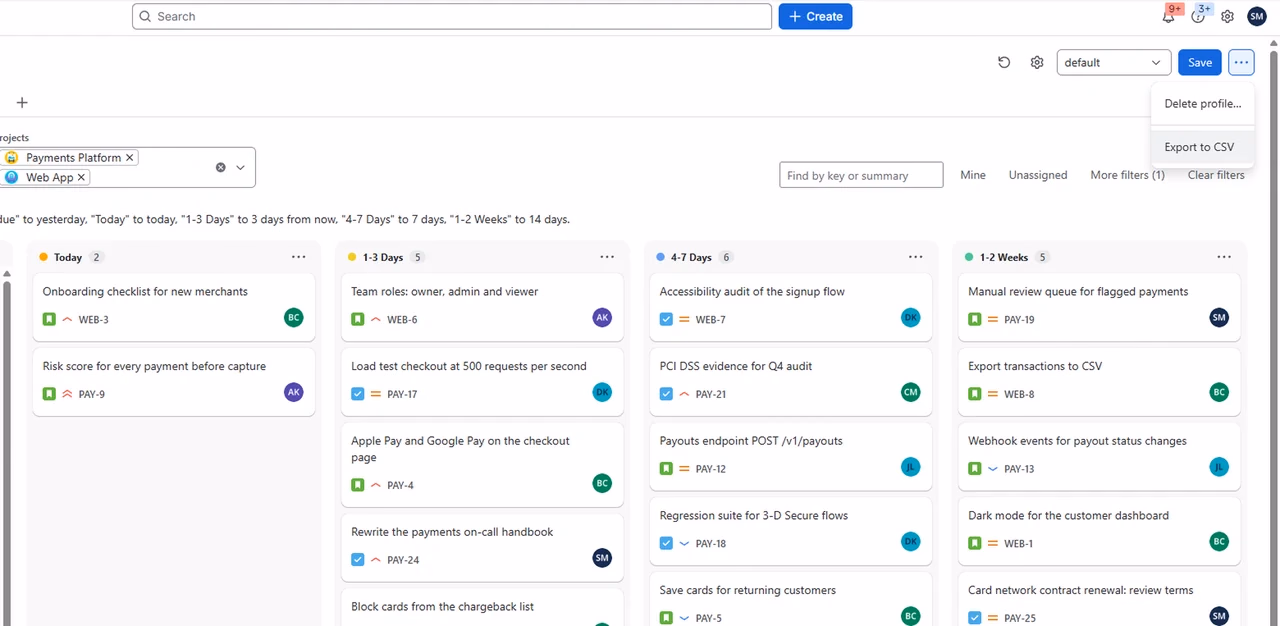1280x626 pixels.
Task: Expand the projects dropdown chevron
Action: pos(240,167)
